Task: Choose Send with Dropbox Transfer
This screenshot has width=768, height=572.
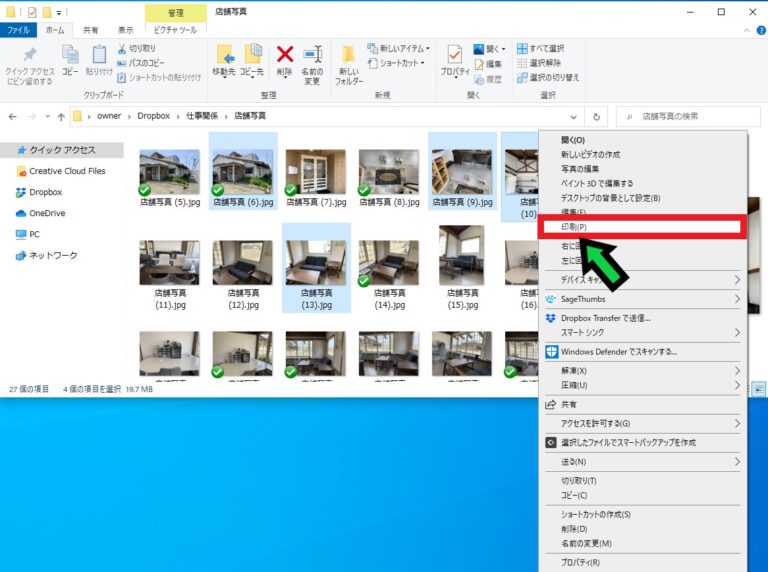Action: [642, 318]
